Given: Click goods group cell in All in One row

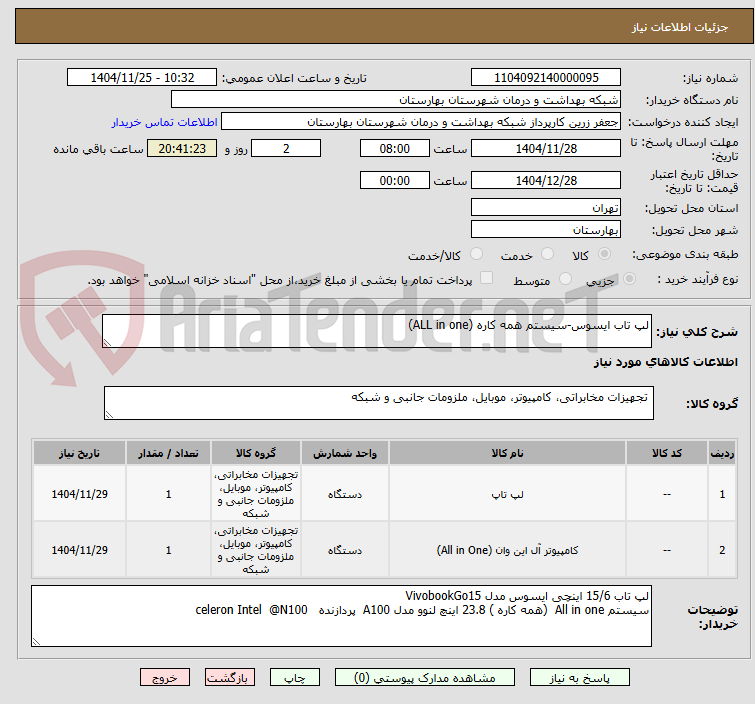Looking at the screenshot, I should point(256,550).
